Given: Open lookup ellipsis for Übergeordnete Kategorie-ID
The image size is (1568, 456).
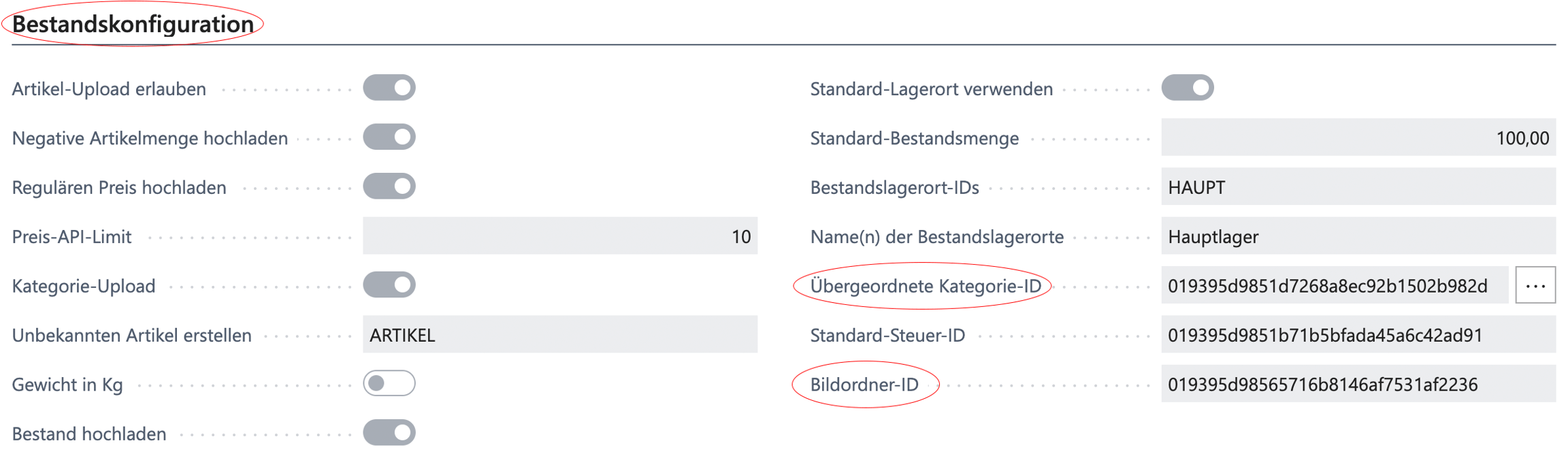Looking at the screenshot, I should (x=1535, y=285).
